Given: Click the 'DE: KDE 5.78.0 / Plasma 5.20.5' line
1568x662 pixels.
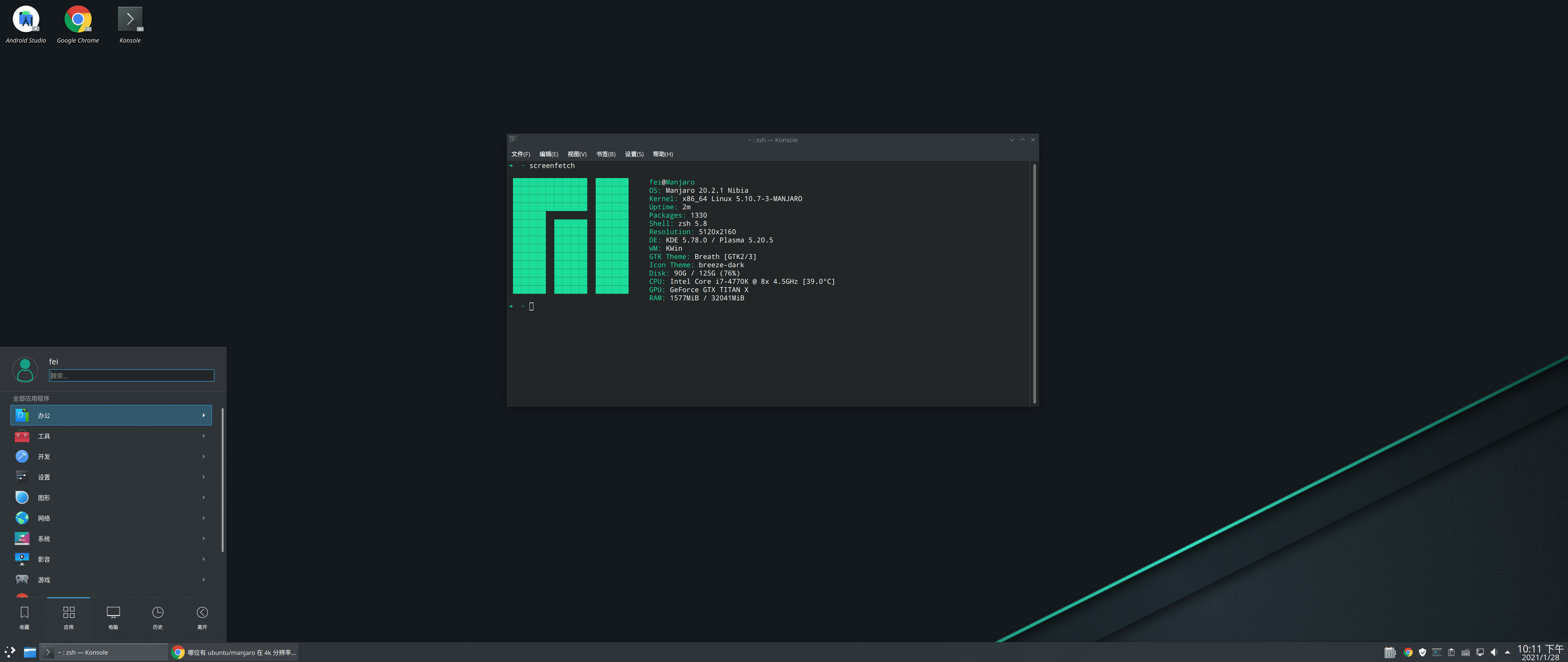Looking at the screenshot, I should (x=711, y=240).
